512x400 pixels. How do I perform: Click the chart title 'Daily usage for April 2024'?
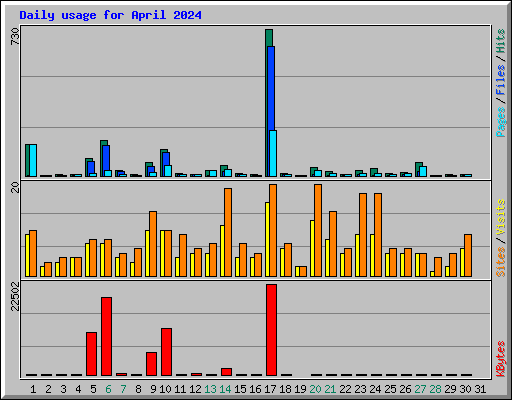110,15
